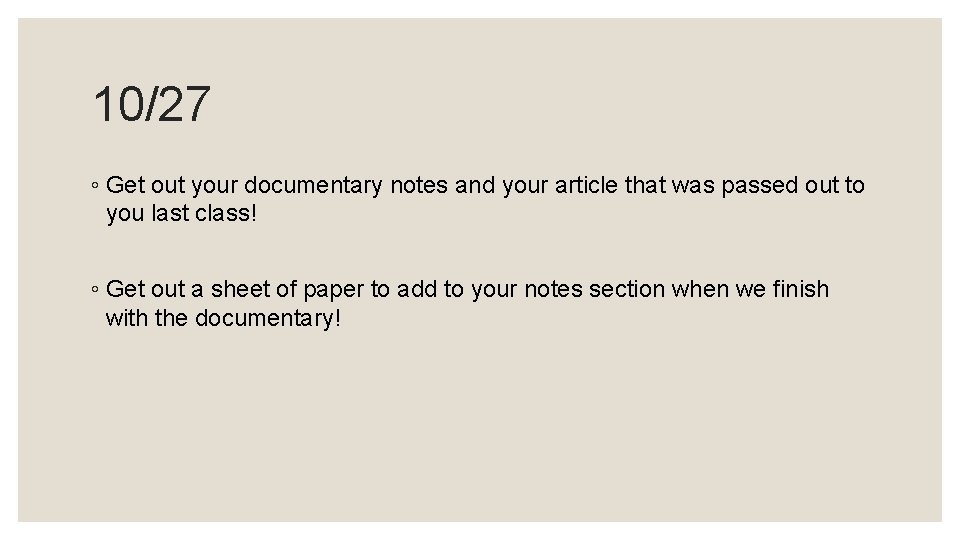Click the second bullet point marker
Viewport: 960px width, 540px height.
coord(94,290)
